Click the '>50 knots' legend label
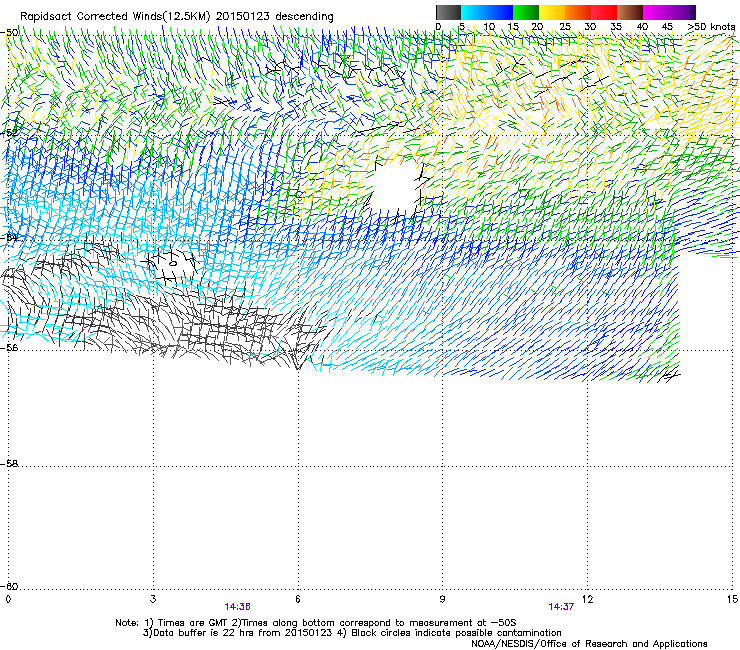The width and height of the screenshot is (740, 650). (x=711, y=26)
